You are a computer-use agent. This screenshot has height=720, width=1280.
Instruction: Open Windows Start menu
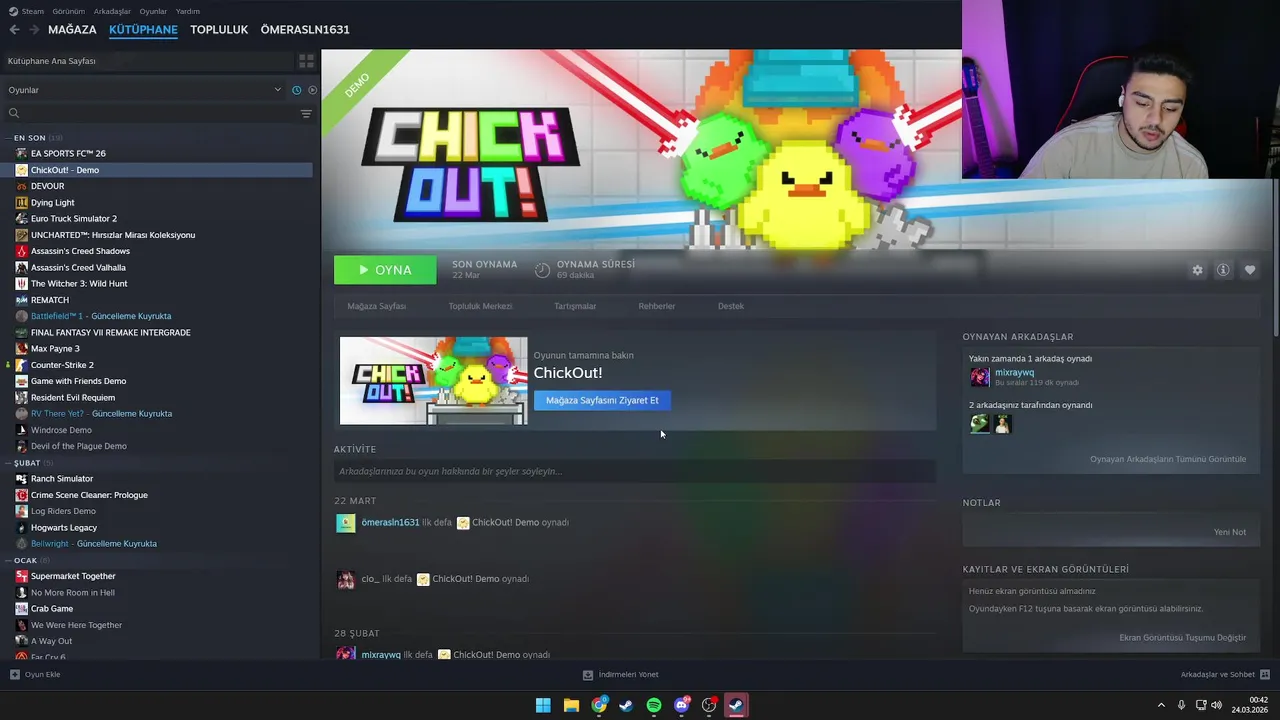click(x=543, y=705)
